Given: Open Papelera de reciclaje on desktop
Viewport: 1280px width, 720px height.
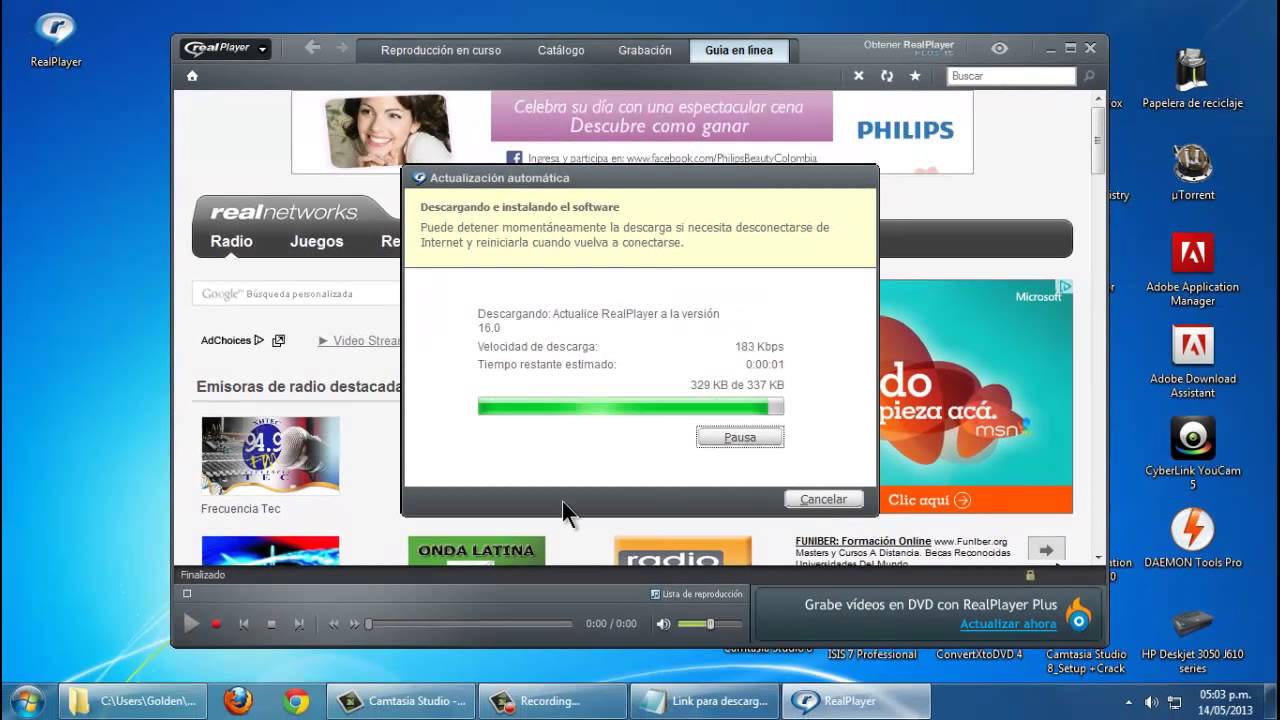Looking at the screenshot, I should coord(1192,78).
